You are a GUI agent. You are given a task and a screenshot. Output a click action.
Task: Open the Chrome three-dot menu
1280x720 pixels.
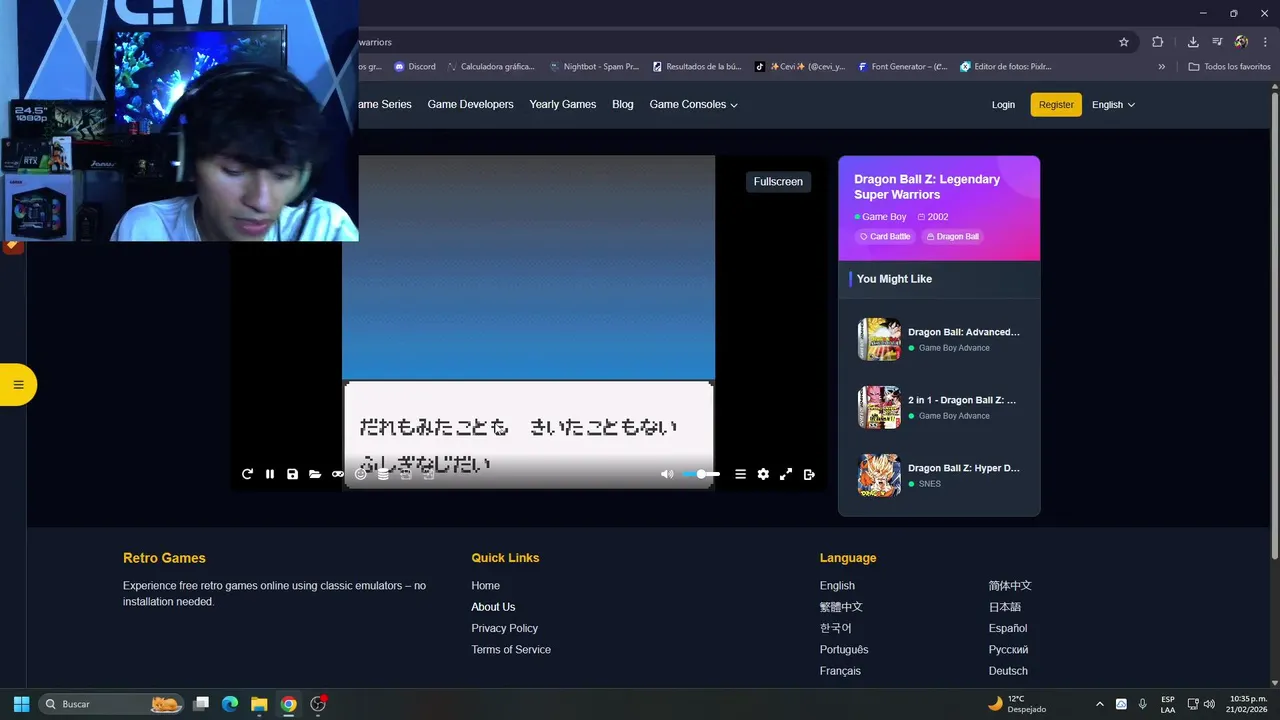(1263, 42)
